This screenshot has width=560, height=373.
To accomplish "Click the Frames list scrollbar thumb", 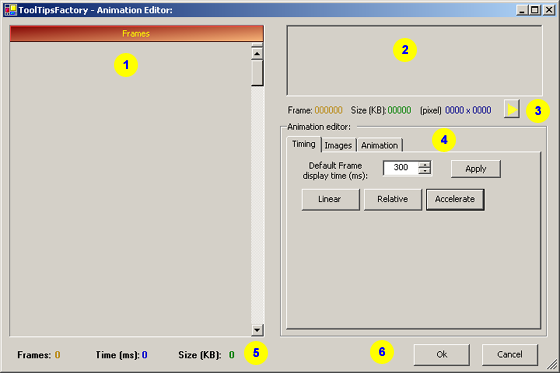I will click(x=257, y=73).
